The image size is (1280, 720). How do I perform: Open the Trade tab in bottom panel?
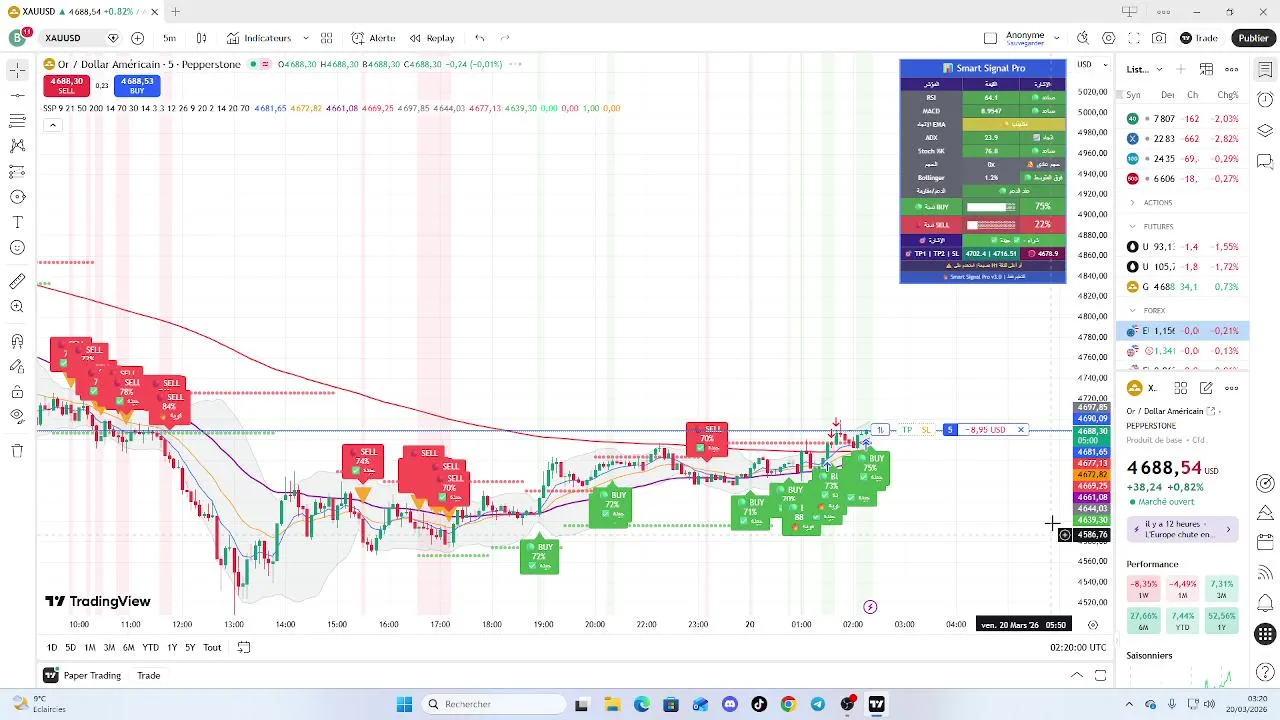pyautogui.click(x=148, y=675)
